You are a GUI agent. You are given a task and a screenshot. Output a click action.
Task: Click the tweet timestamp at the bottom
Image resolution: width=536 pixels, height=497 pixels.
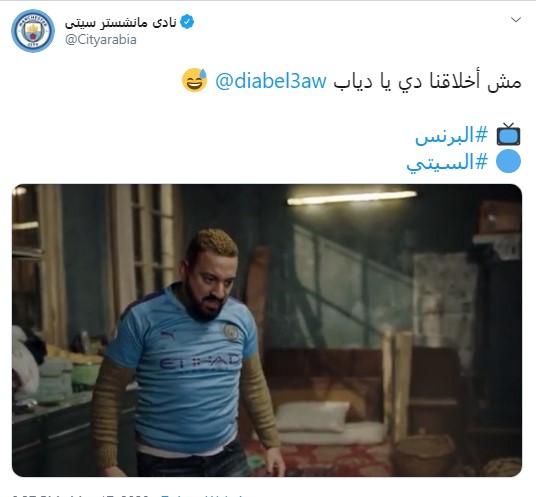(80, 495)
